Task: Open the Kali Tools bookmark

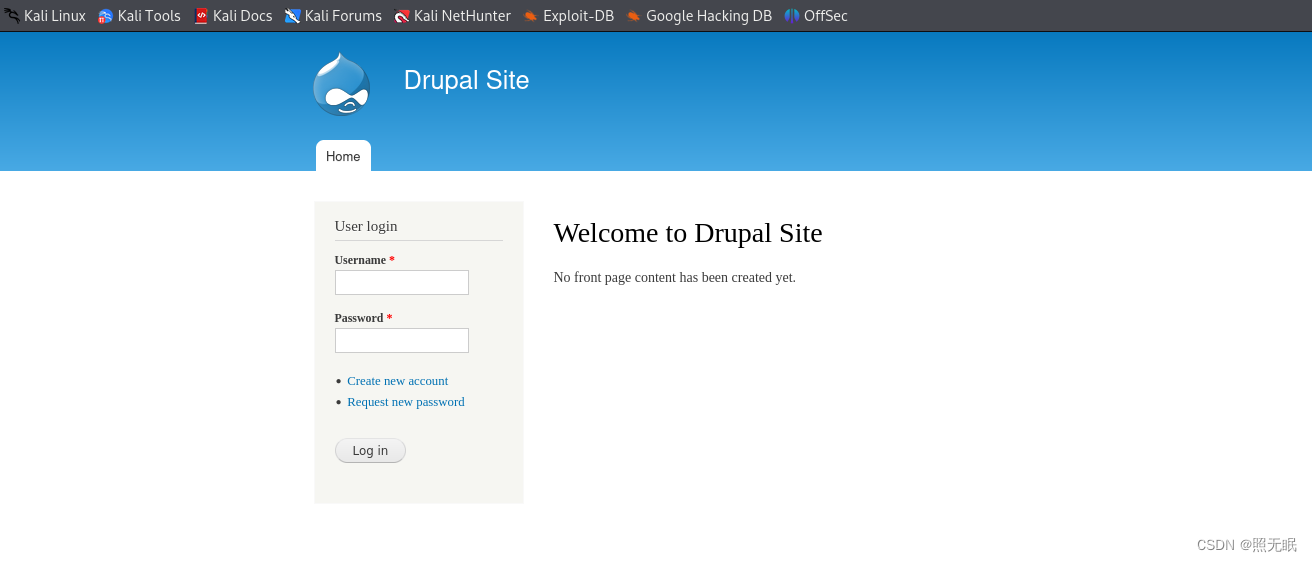Action: pos(139,16)
